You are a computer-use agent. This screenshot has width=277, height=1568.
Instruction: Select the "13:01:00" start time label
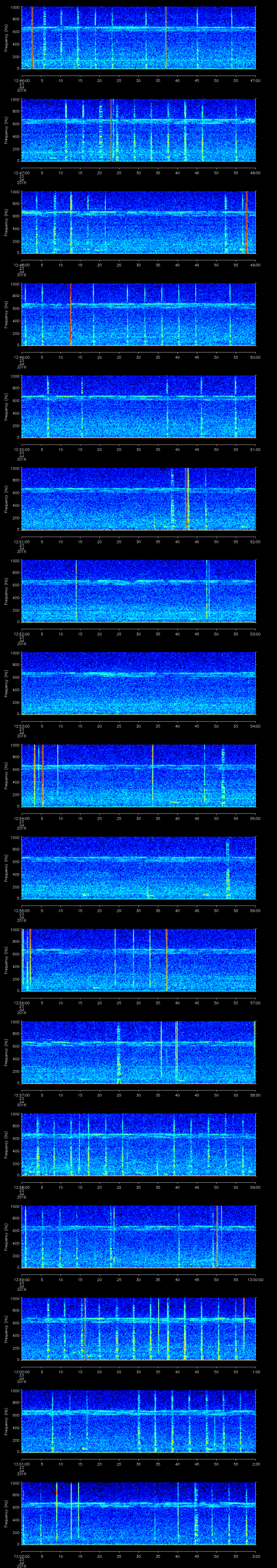click(x=22, y=1464)
